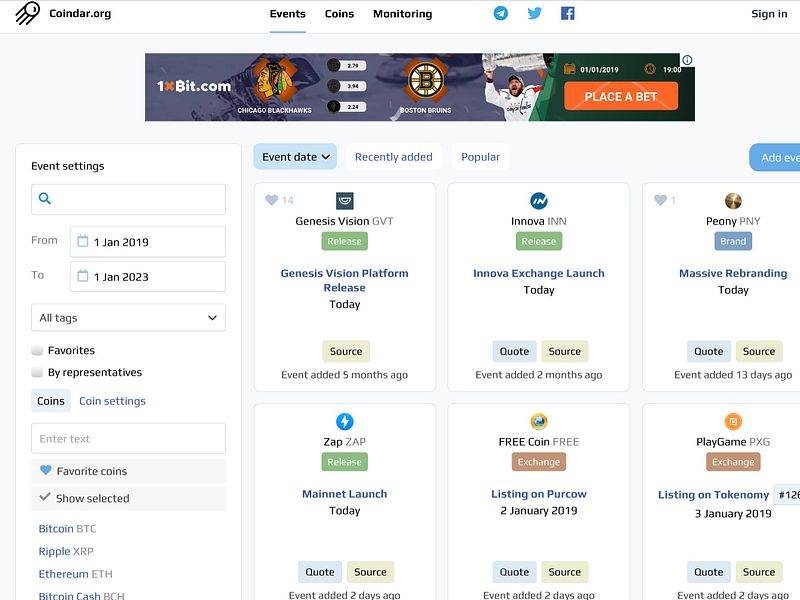This screenshot has height=600, width=800.
Task: Open Genesis Vision Platform Release link
Action: [345, 280]
